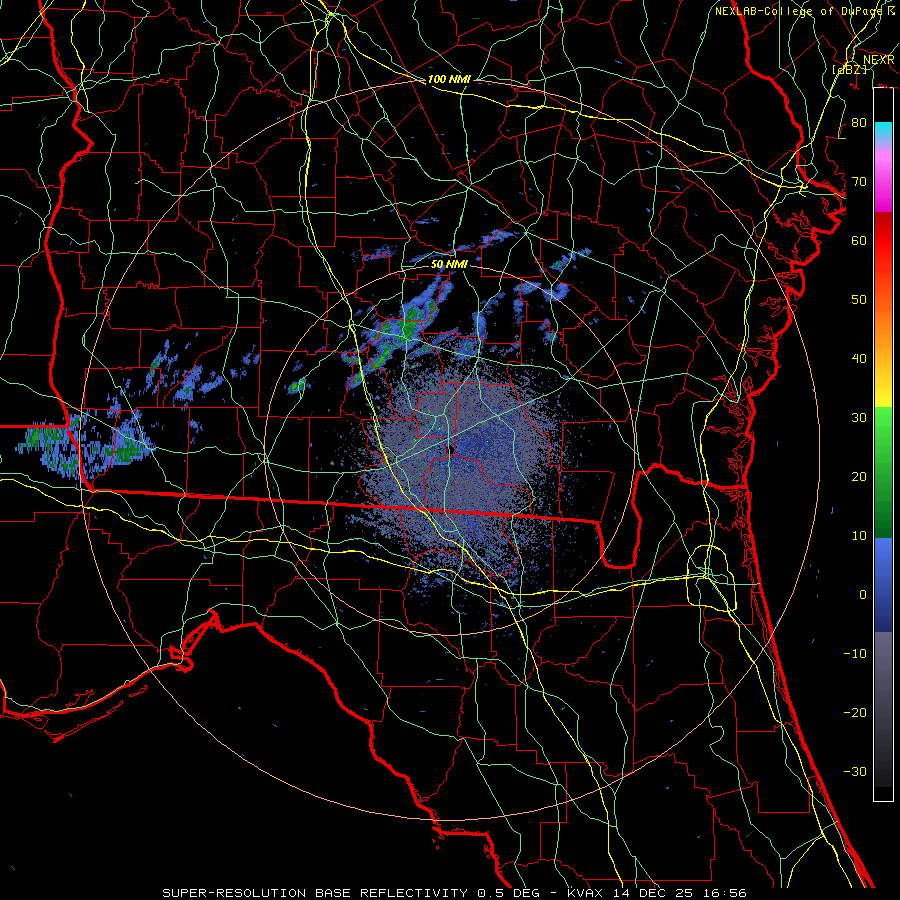This screenshot has height=900, width=900.
Task: Click the KVAX radar site at ring center
Action: click(450, 450)
